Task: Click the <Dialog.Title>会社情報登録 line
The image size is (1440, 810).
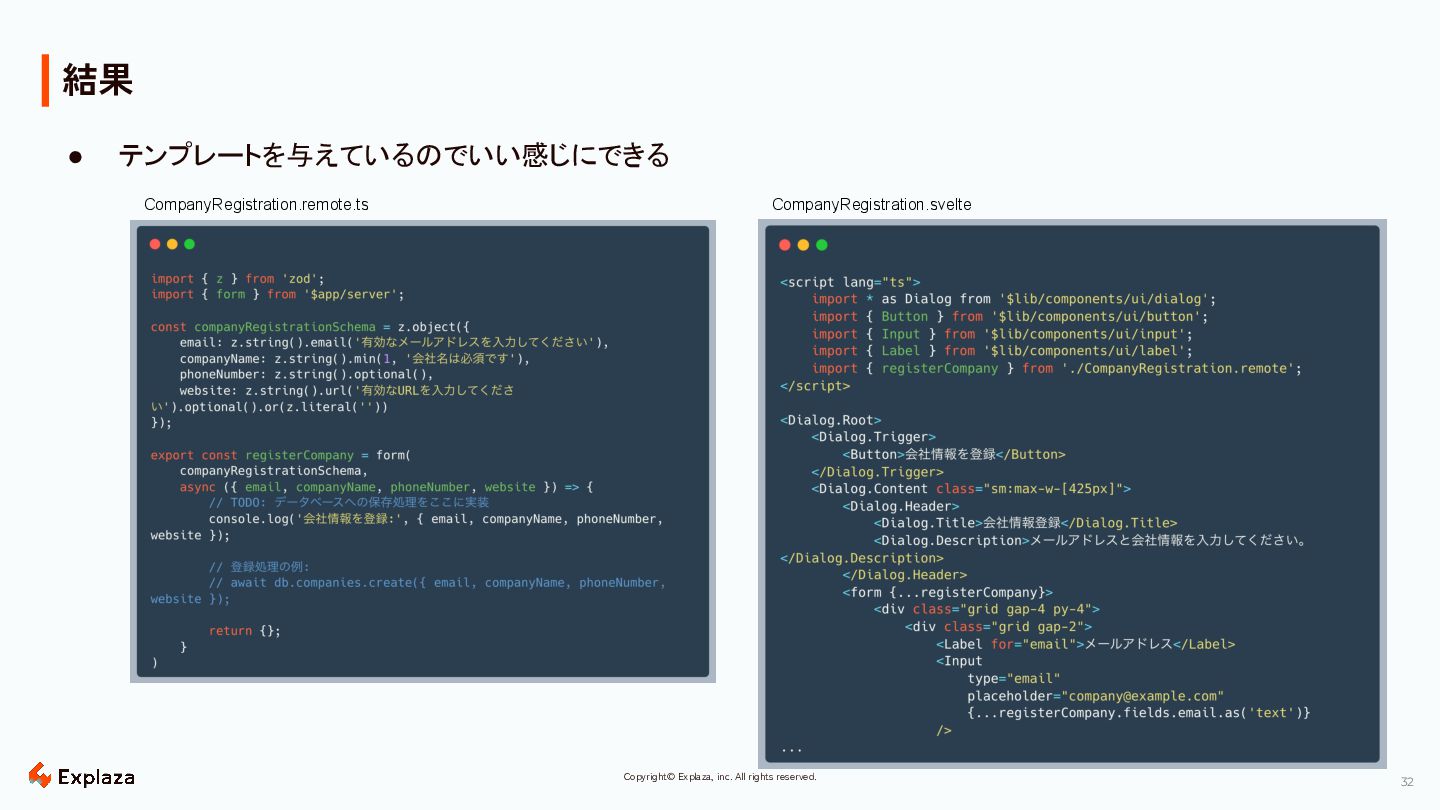Action: pos(1026,523)
